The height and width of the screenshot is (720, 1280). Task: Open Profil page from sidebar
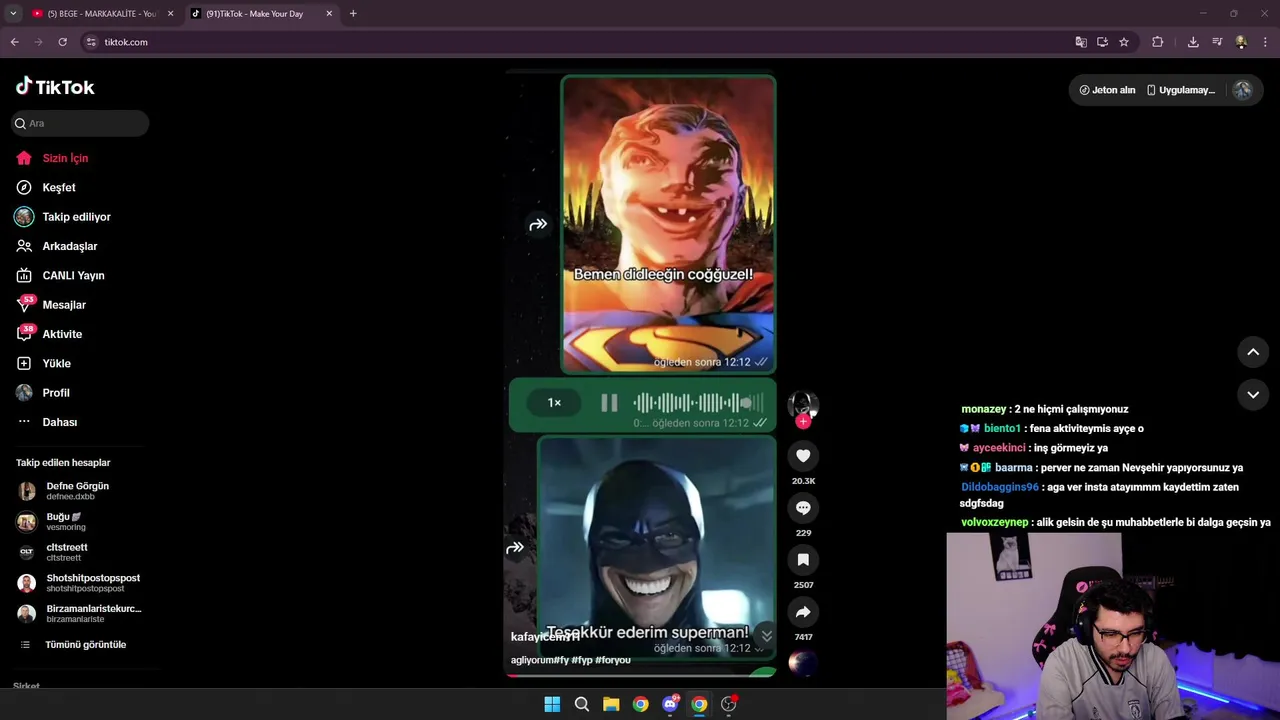(x=56, y=393)
